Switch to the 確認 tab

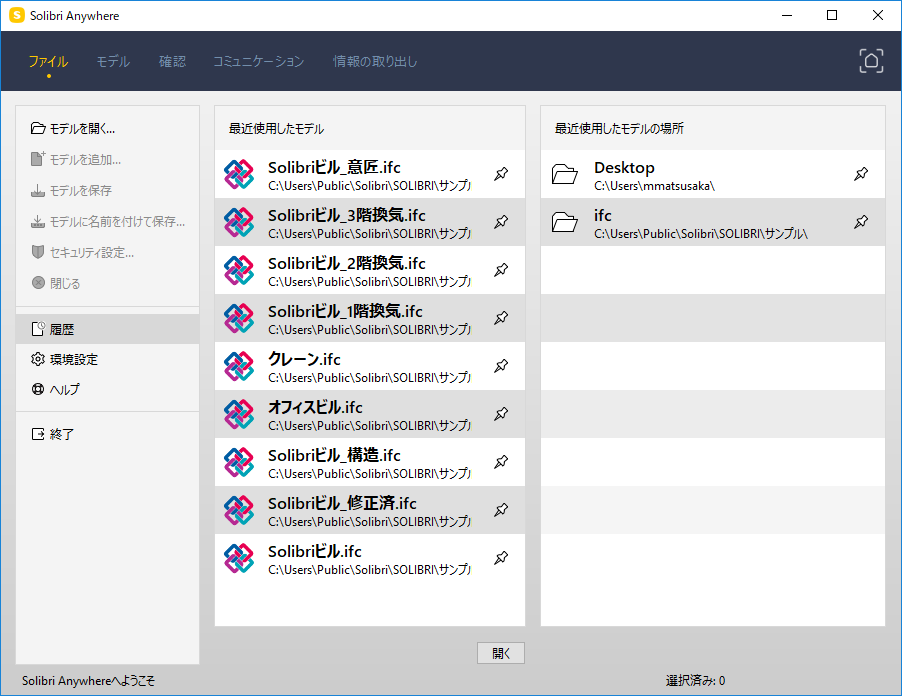coord(172,61)
